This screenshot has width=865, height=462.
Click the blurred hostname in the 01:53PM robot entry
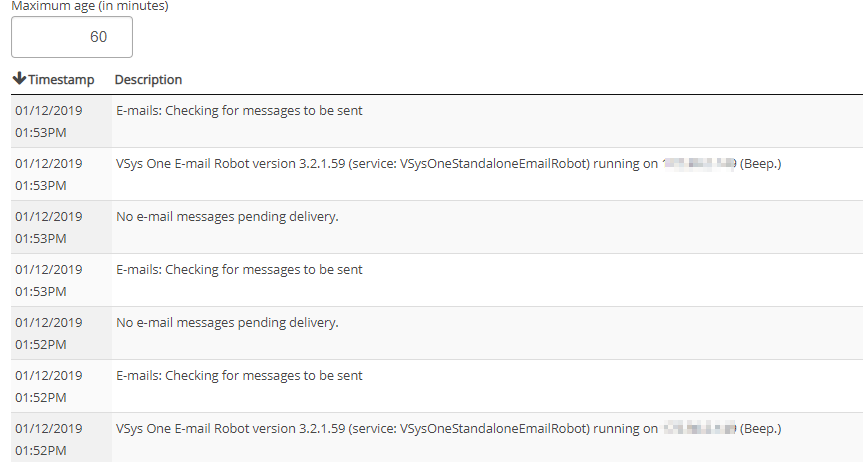pos(699,163)
